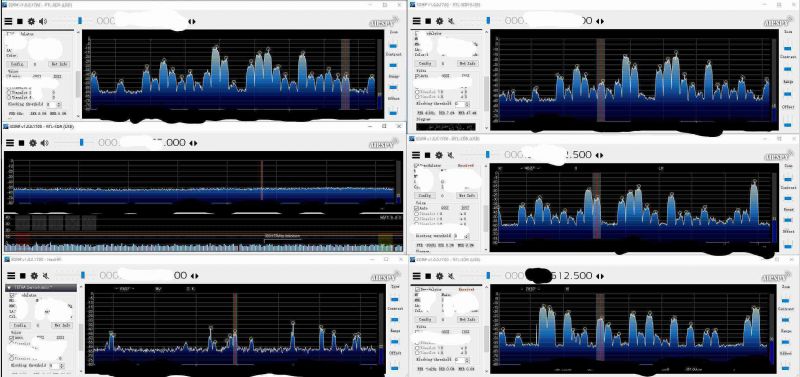Image resolution: width=800 pixels, height=377 pixels.
Task: Click the tallest spectrum peak in the top-left window
Action: point(216,47)
